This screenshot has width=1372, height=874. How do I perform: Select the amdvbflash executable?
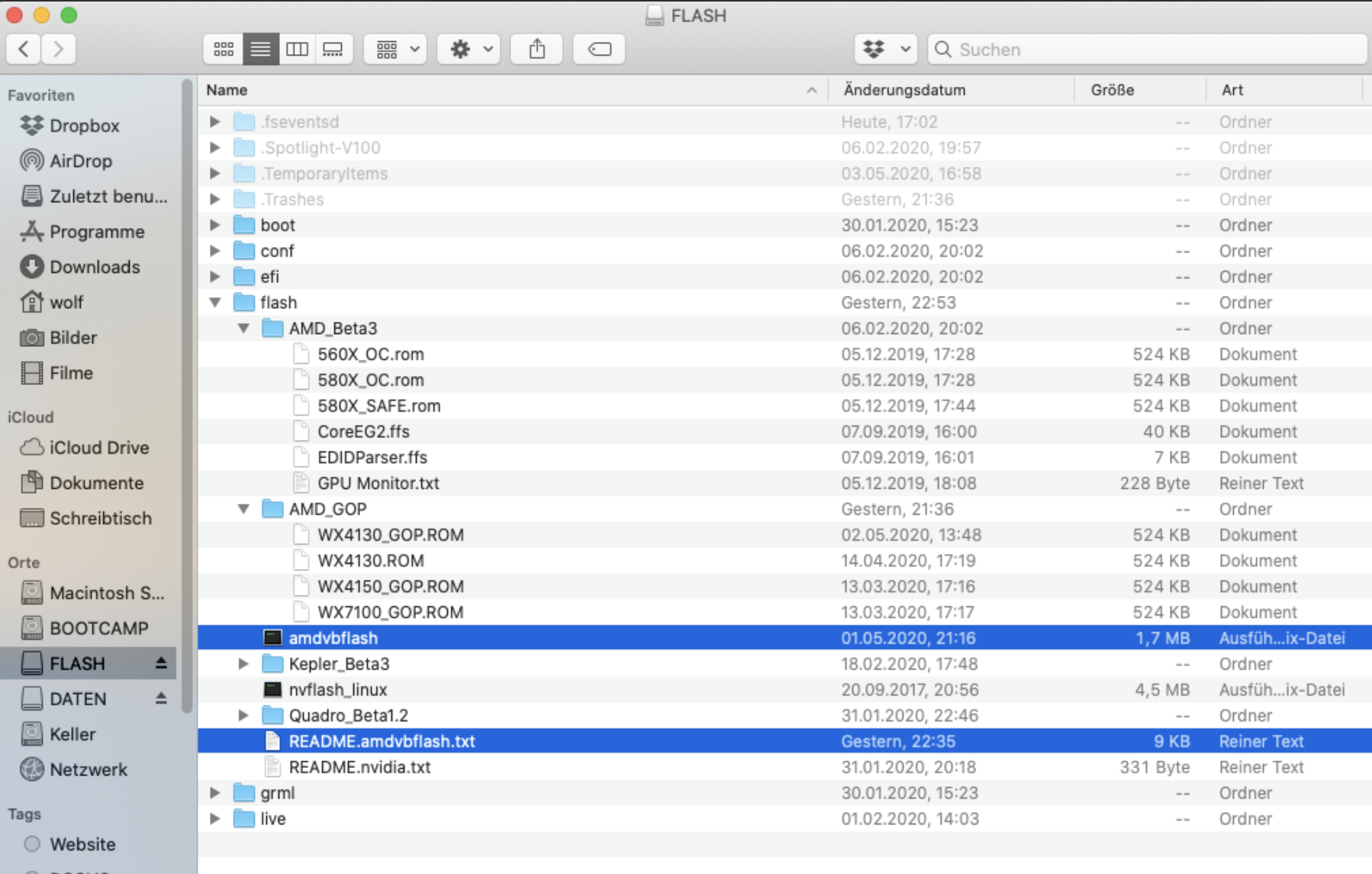tap(784, 638)
